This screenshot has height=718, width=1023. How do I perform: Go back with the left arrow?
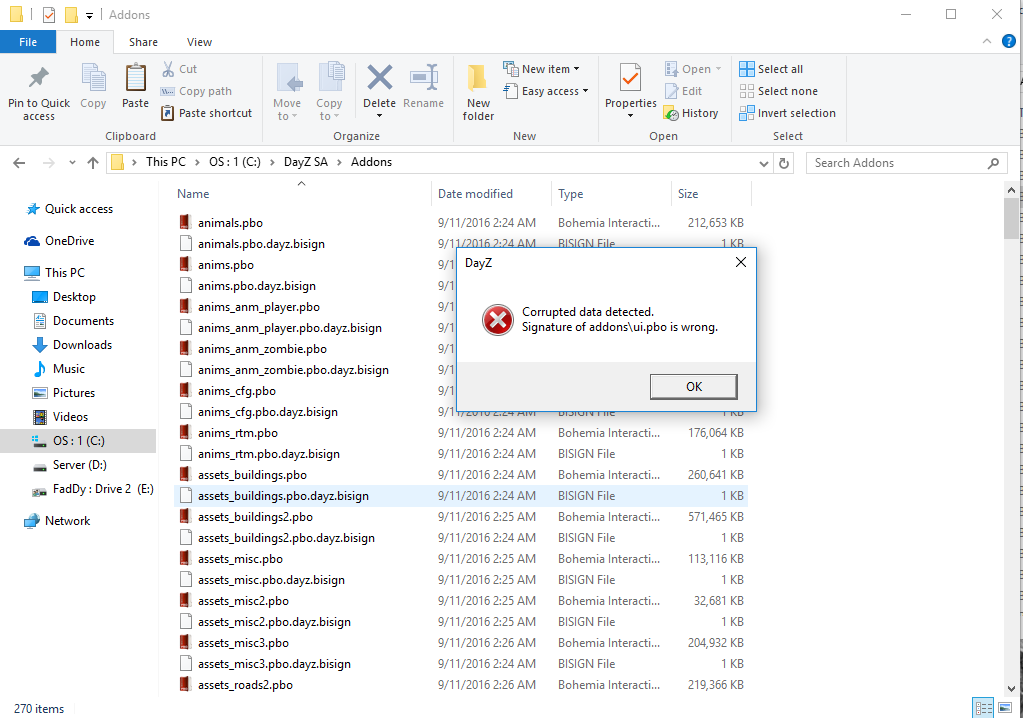click(19, 163)
